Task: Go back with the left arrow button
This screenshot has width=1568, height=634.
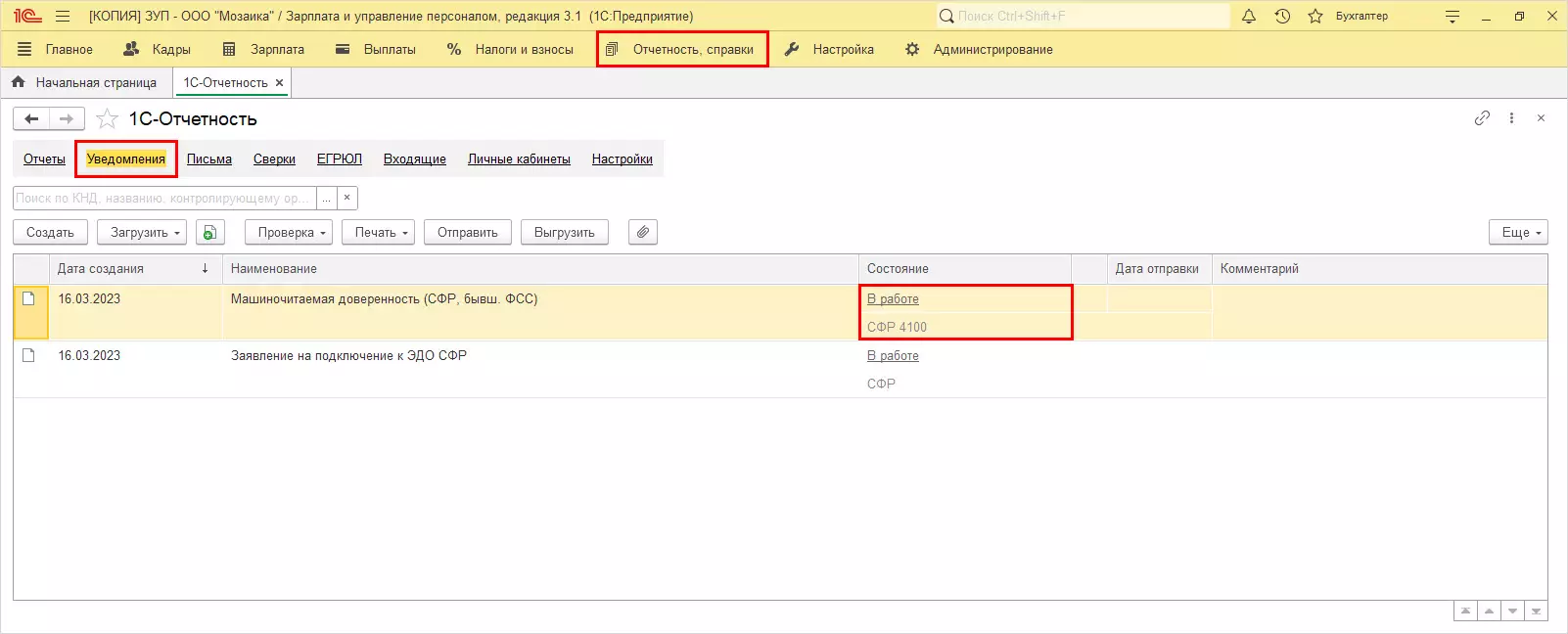Action: 31,118
